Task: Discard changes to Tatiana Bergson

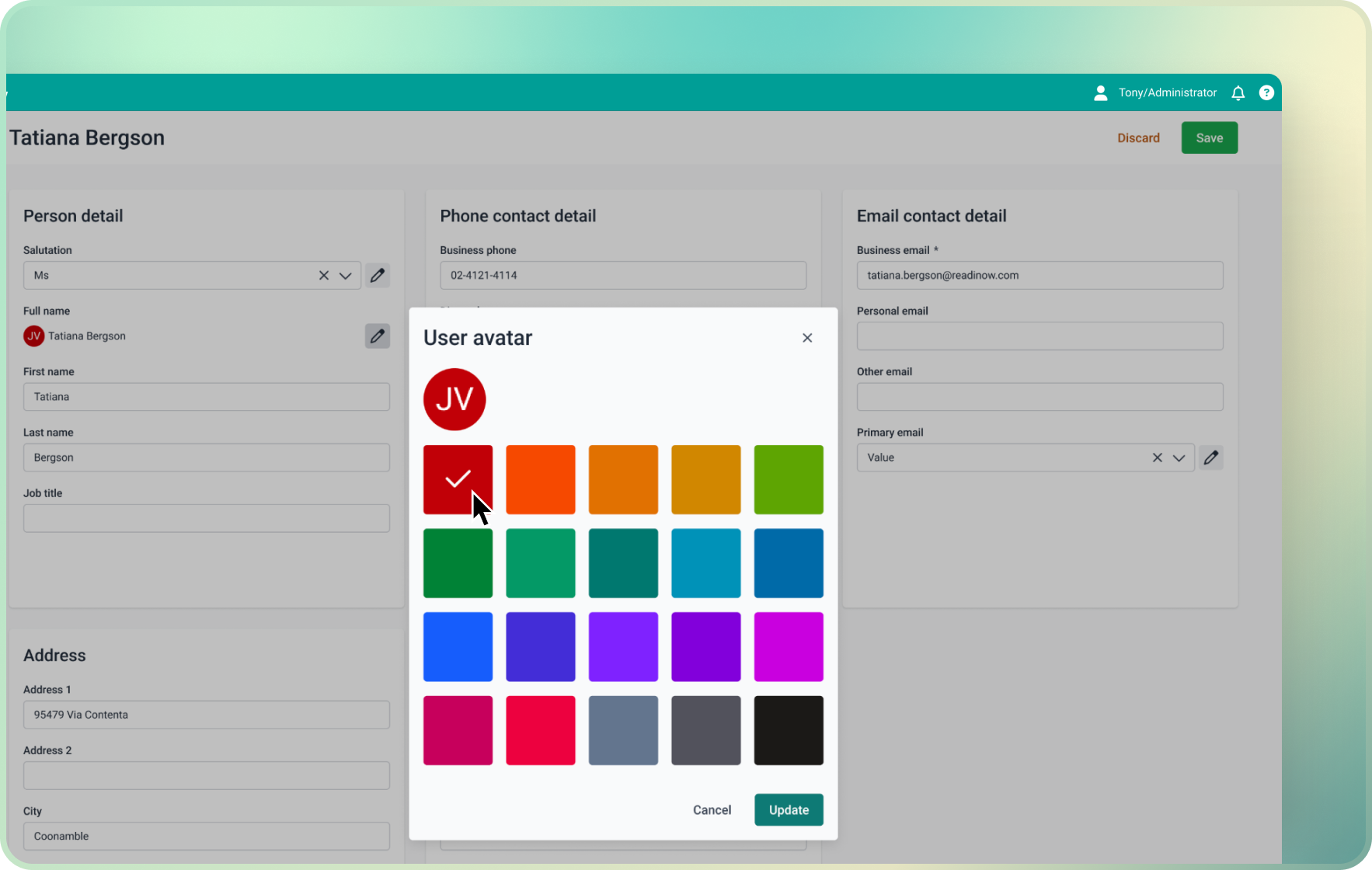Action: tap(1138, 137)
